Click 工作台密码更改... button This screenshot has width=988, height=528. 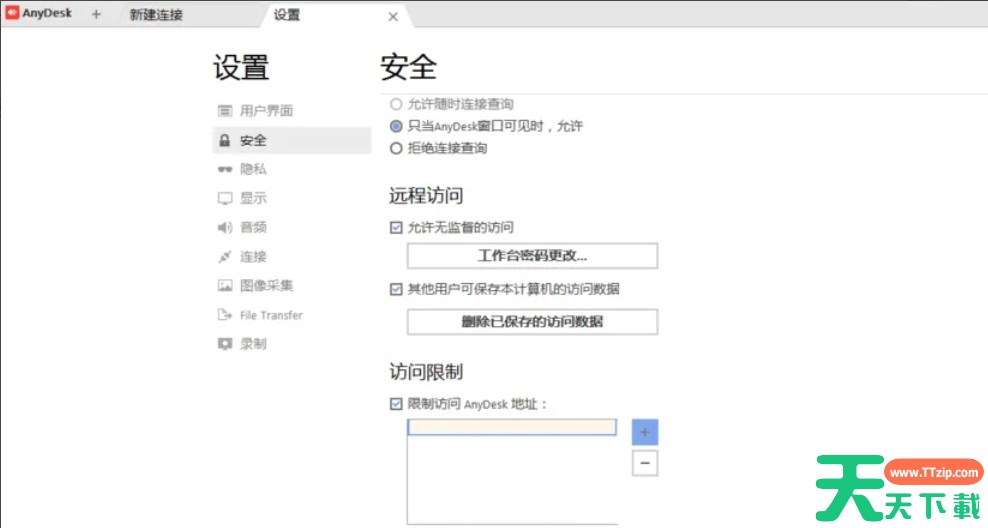coord(532,256)
